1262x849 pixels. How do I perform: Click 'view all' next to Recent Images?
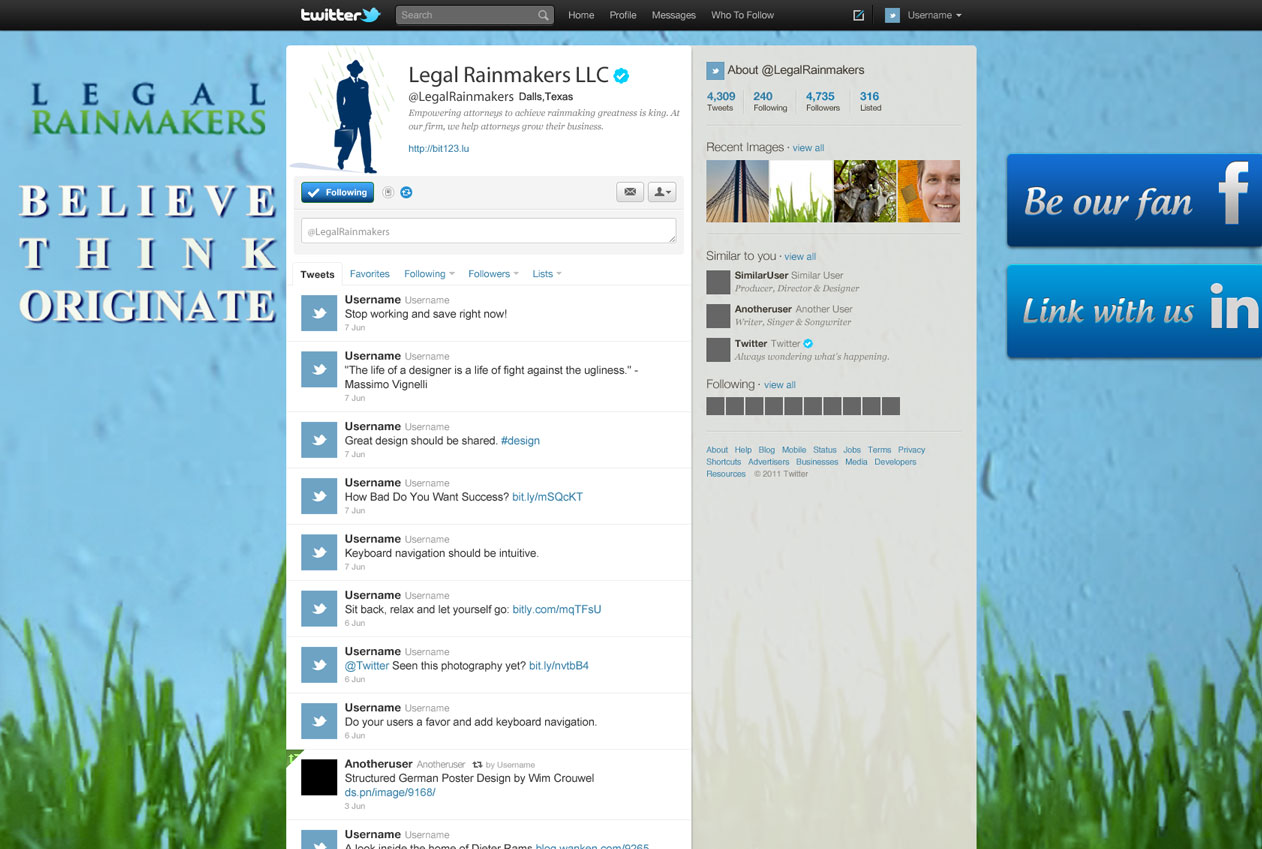[x=808, y=148]
